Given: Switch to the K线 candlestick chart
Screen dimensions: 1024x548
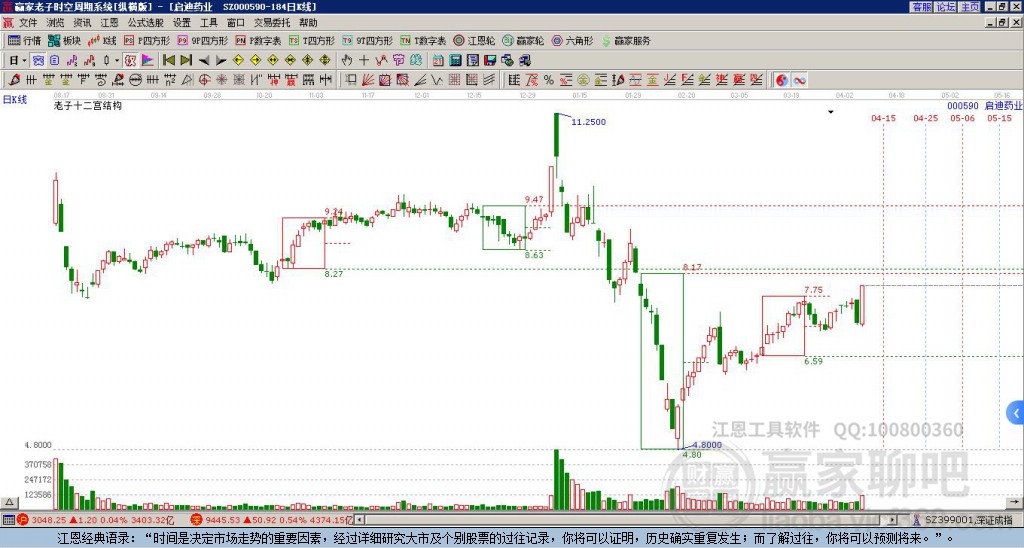Looking at the screenshot, I should 102,40.
